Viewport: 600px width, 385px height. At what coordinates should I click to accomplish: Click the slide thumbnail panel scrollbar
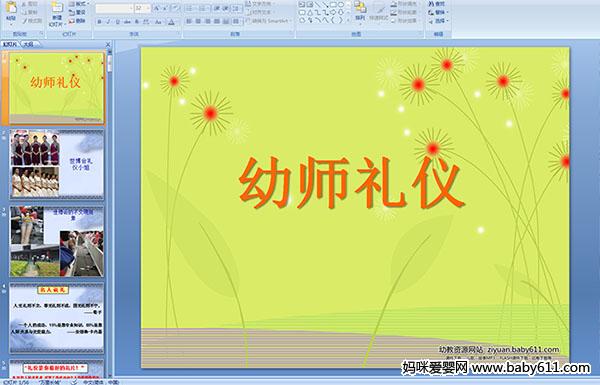(110, 214)
